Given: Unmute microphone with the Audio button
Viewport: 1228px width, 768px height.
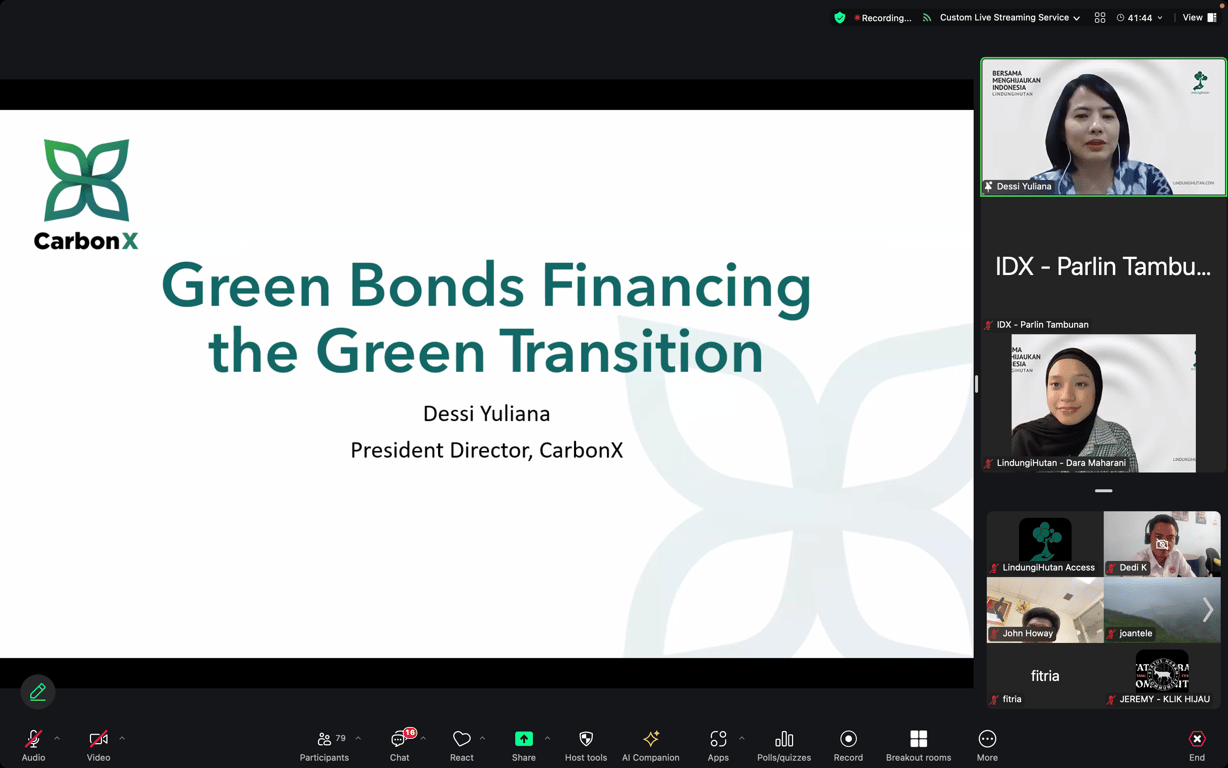Looking at the screenshot, I should tap(33, 745).
